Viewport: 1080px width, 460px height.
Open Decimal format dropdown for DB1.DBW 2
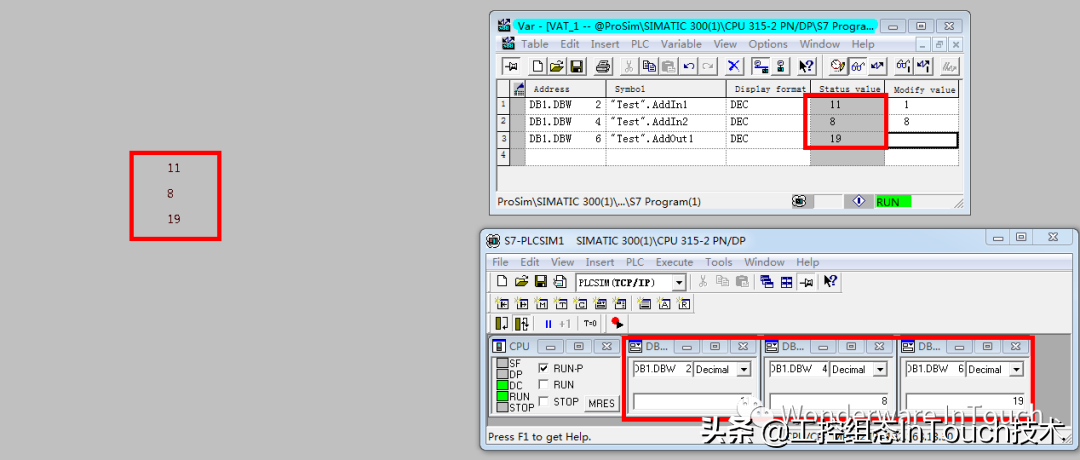743,369
